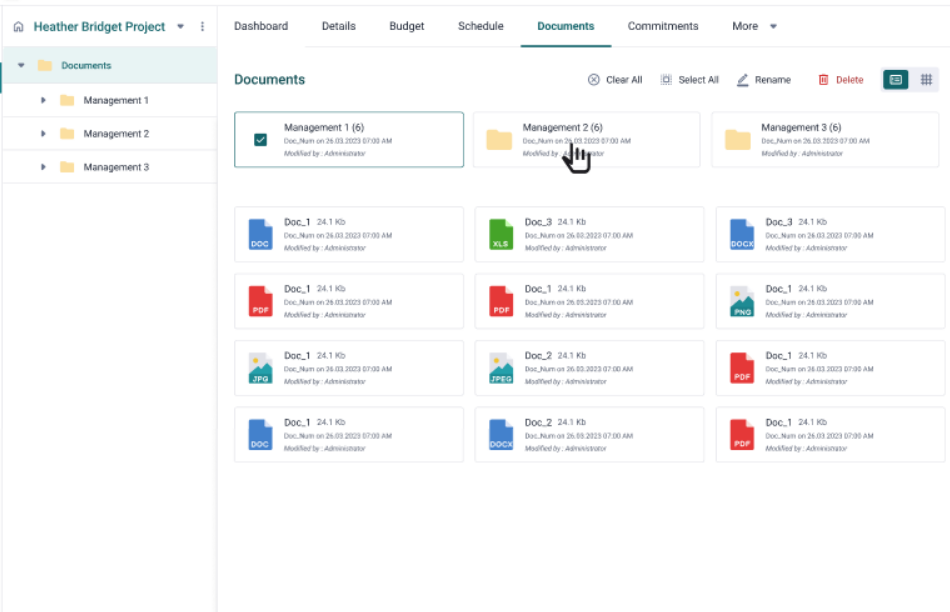
Task: Switch to grid view layout
Action: [926, 80]
